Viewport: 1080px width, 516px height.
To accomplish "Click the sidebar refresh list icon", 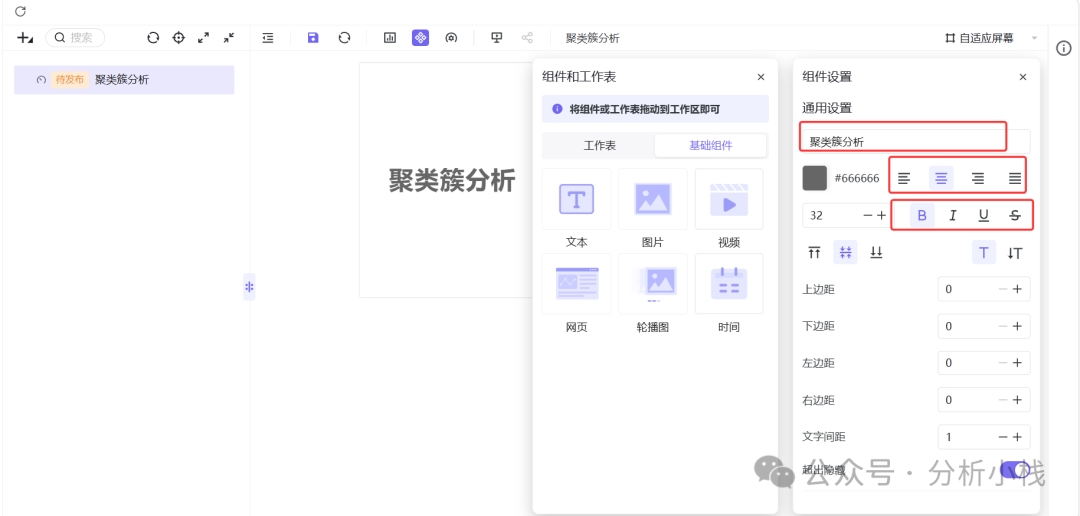I will 153,38.
